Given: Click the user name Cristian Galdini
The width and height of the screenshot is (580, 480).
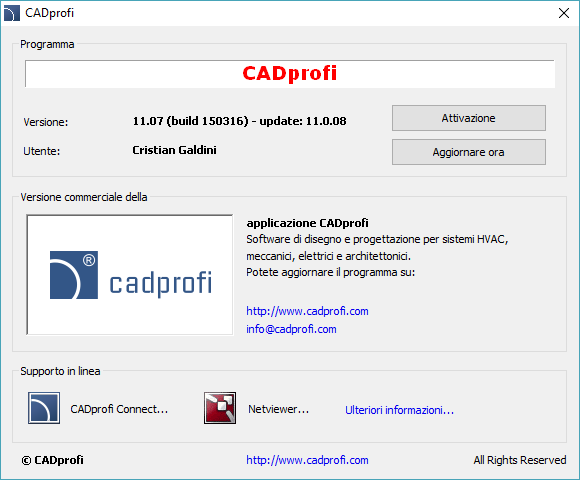Looking at the screenshot, I should [175, 150].
